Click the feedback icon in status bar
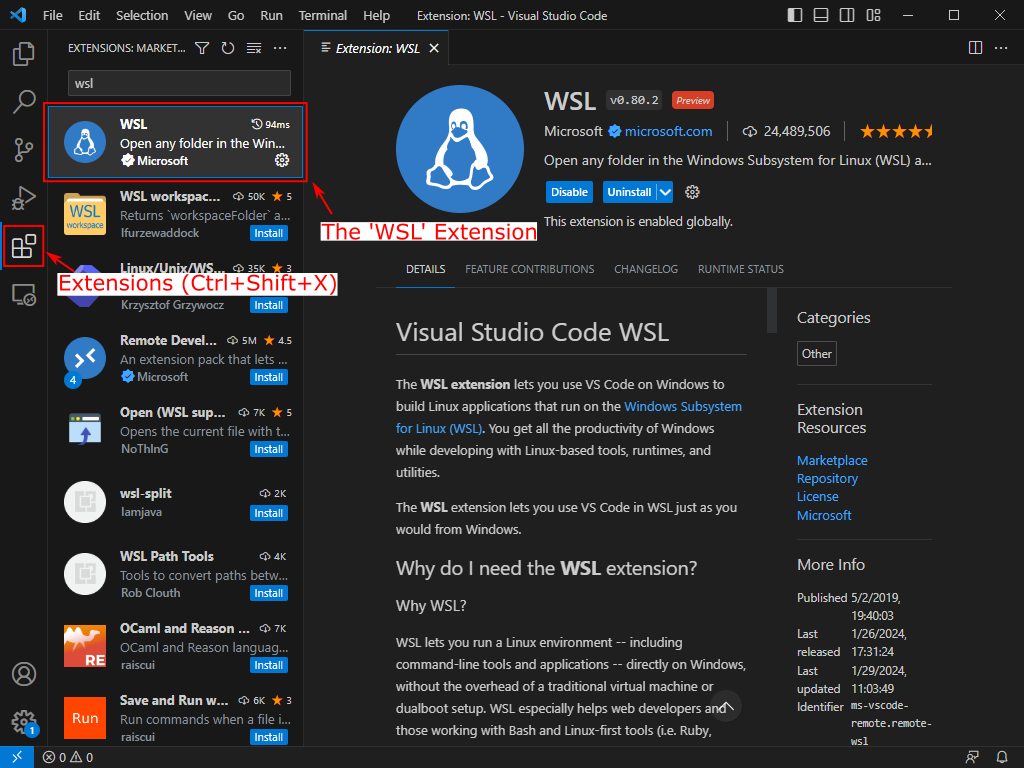This screenshot has height=768, width=1024. [x=972, y=757]
